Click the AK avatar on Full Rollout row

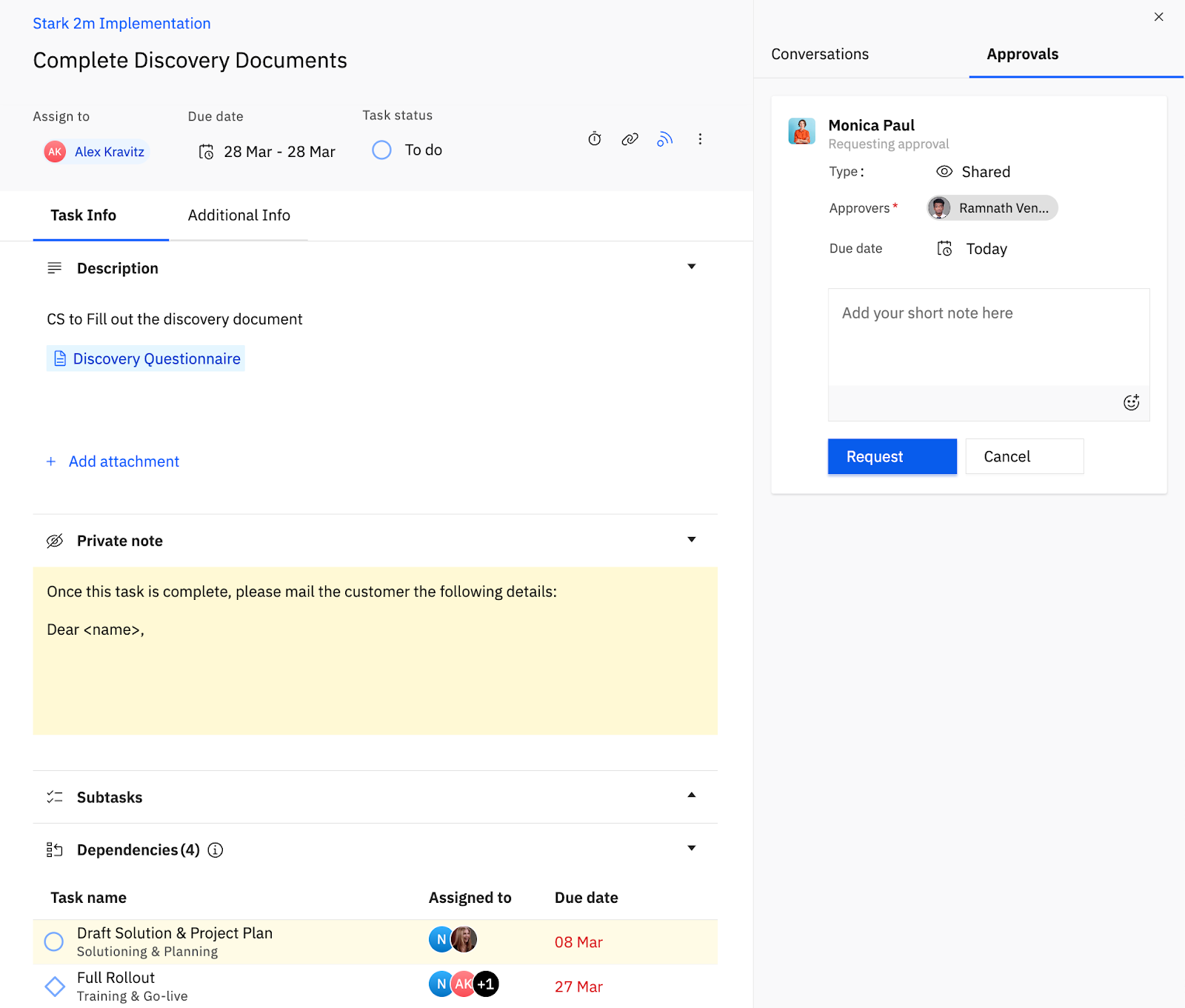coord(463,984)
